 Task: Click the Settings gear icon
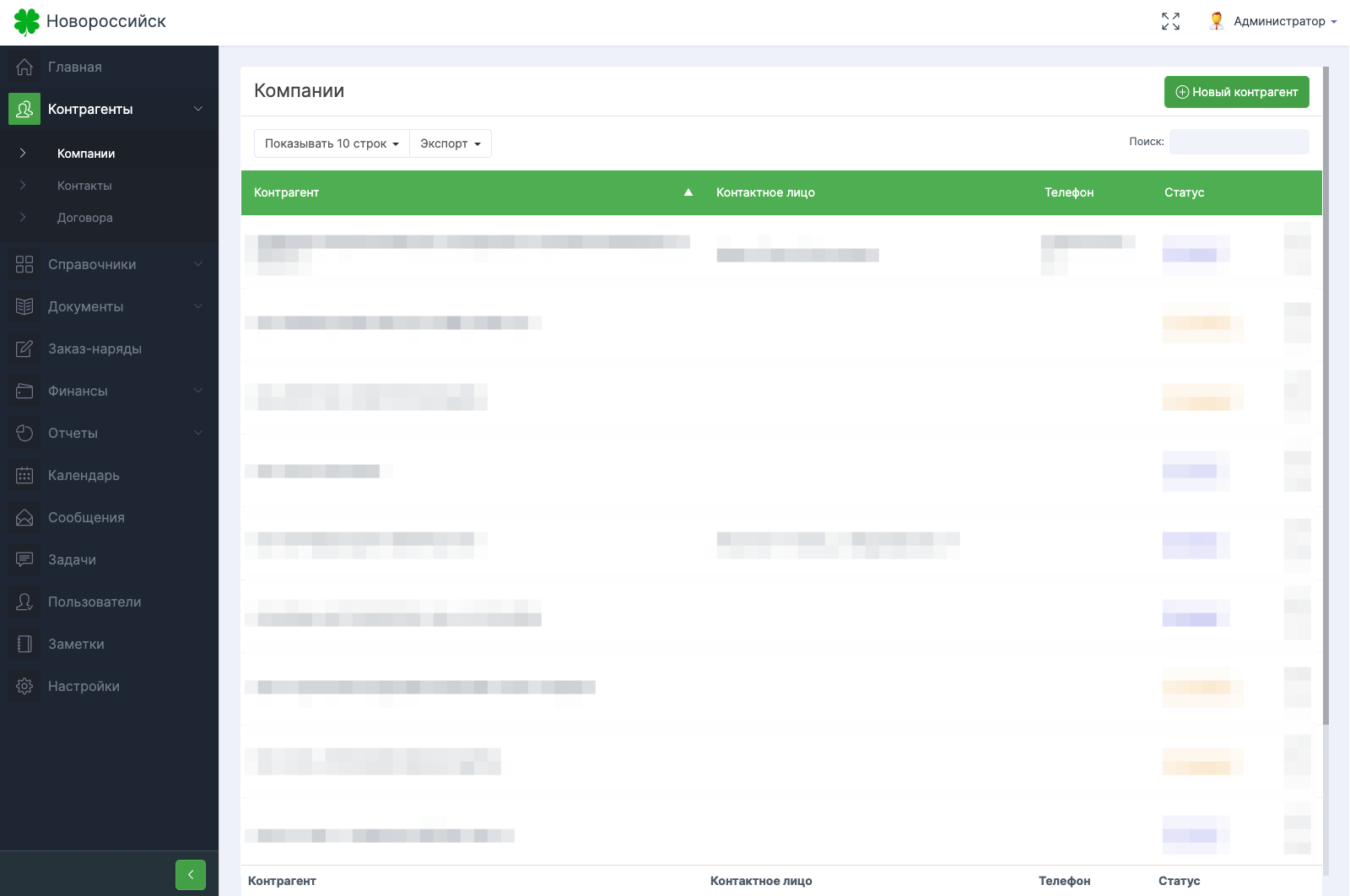click(x=24, y=687)
